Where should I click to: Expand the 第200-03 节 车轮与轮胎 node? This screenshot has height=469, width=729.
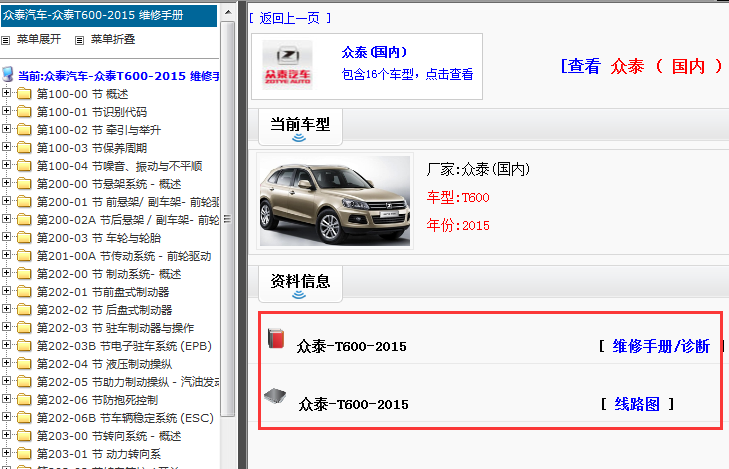6,236
